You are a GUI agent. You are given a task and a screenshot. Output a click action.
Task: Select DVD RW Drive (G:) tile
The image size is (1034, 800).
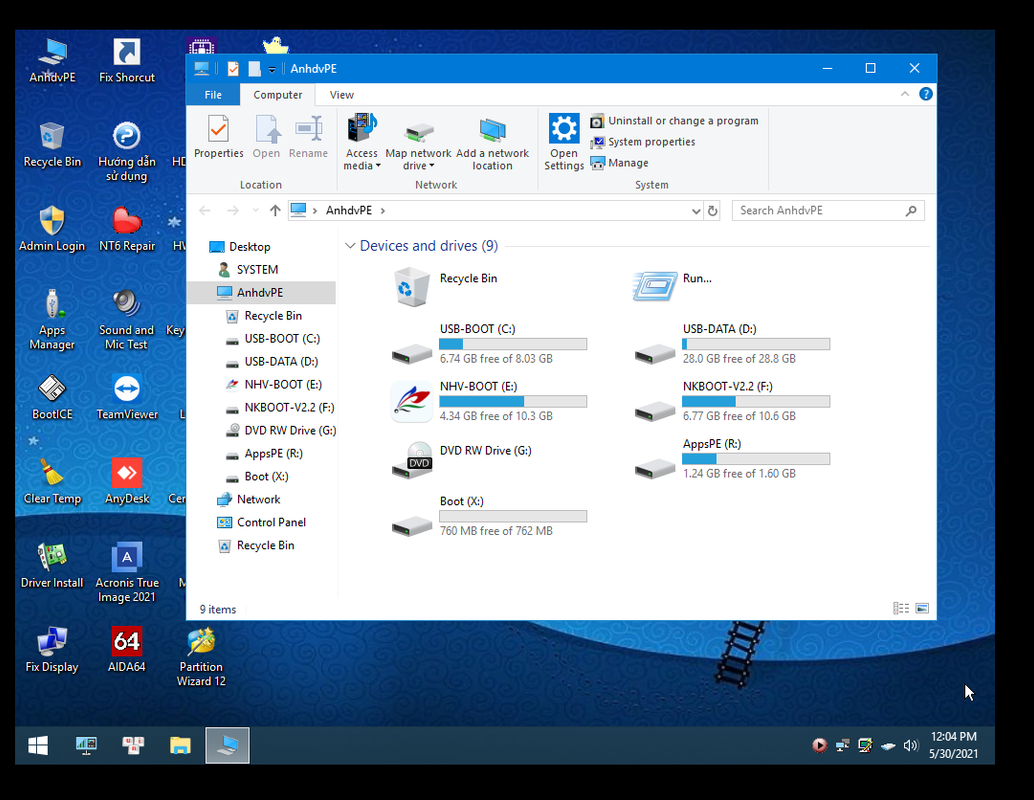tap(462, 458)
